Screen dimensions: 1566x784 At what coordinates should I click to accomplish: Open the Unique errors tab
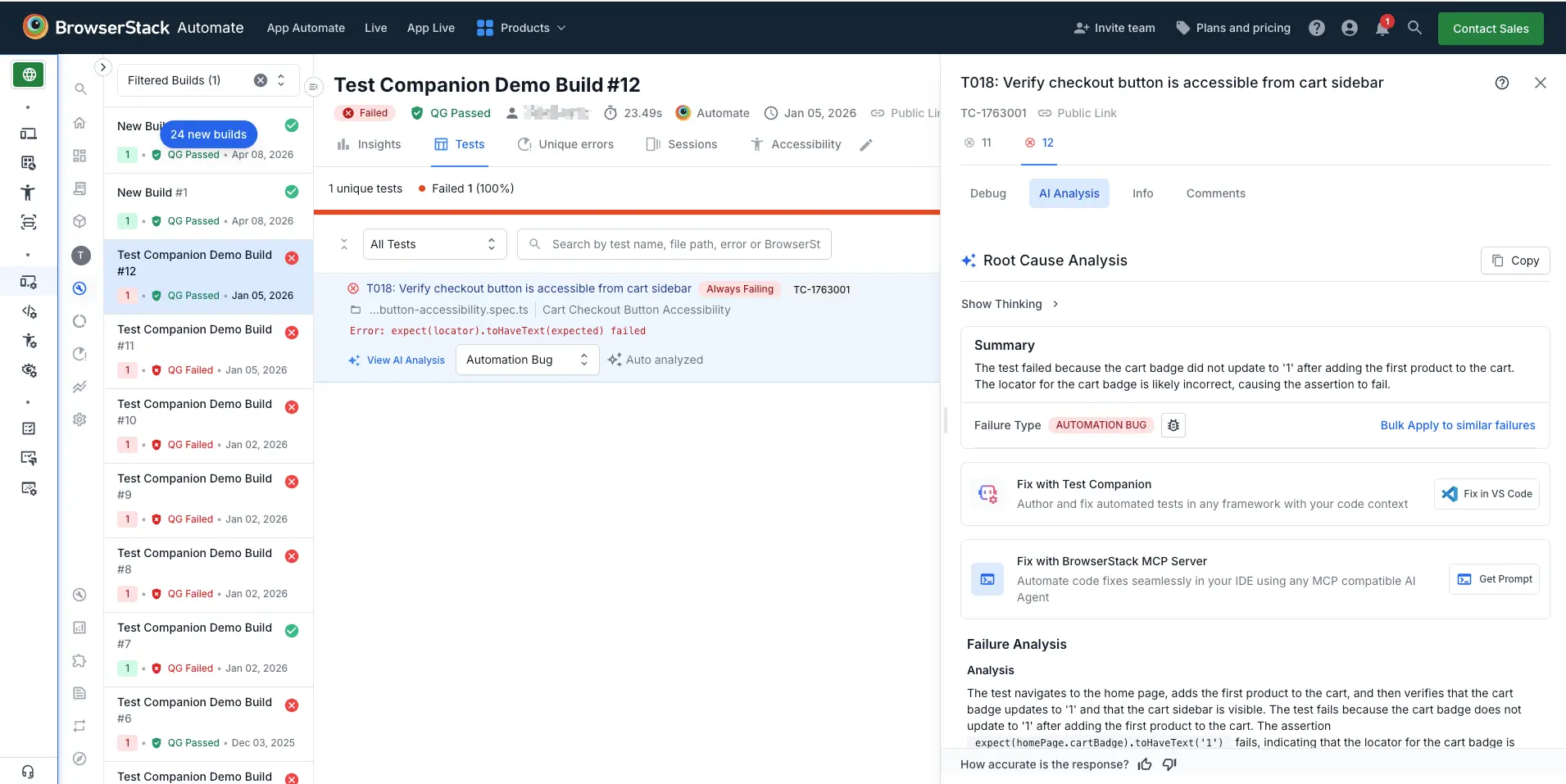coord(565,144)
